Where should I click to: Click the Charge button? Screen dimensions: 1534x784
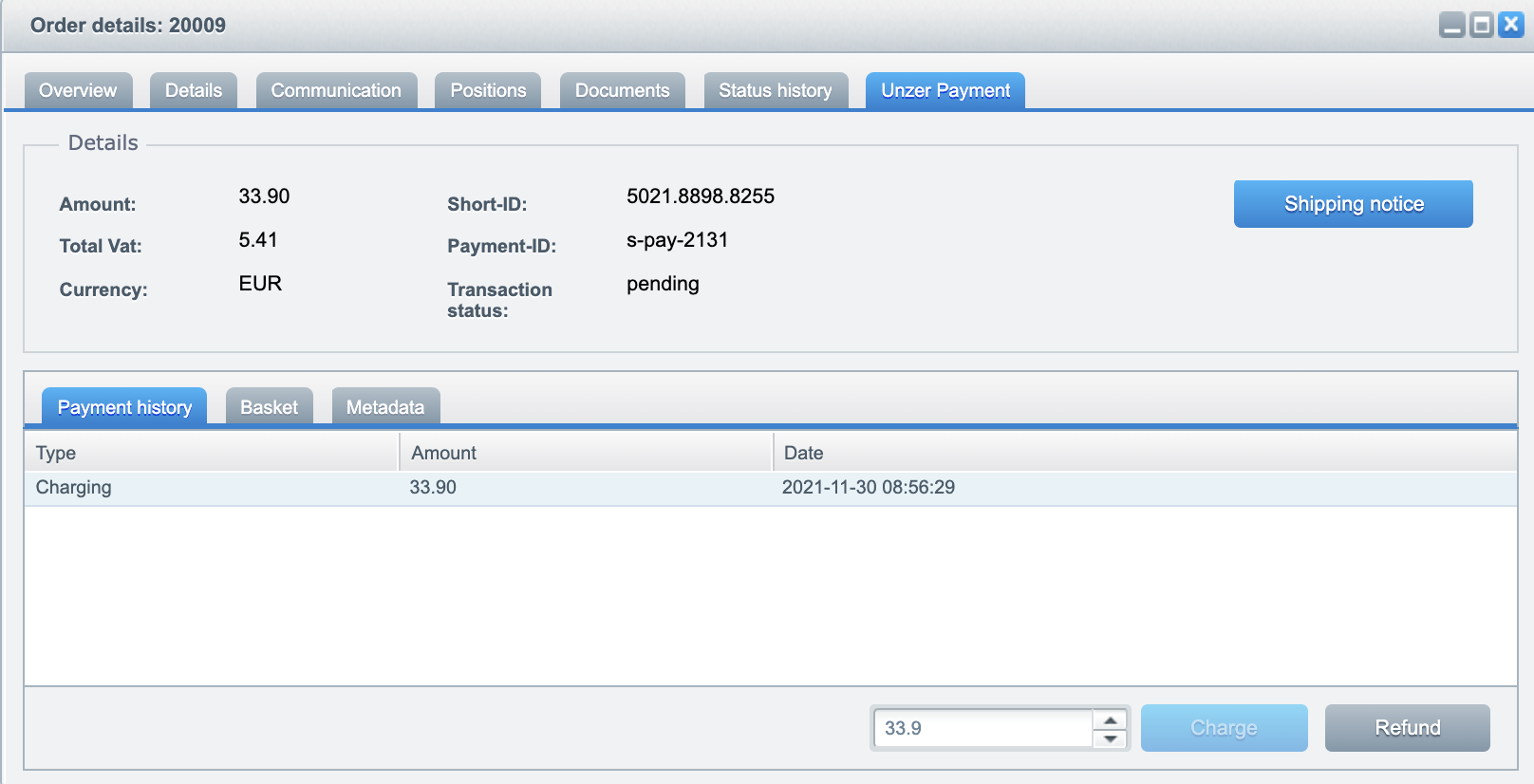point(1225,728)
